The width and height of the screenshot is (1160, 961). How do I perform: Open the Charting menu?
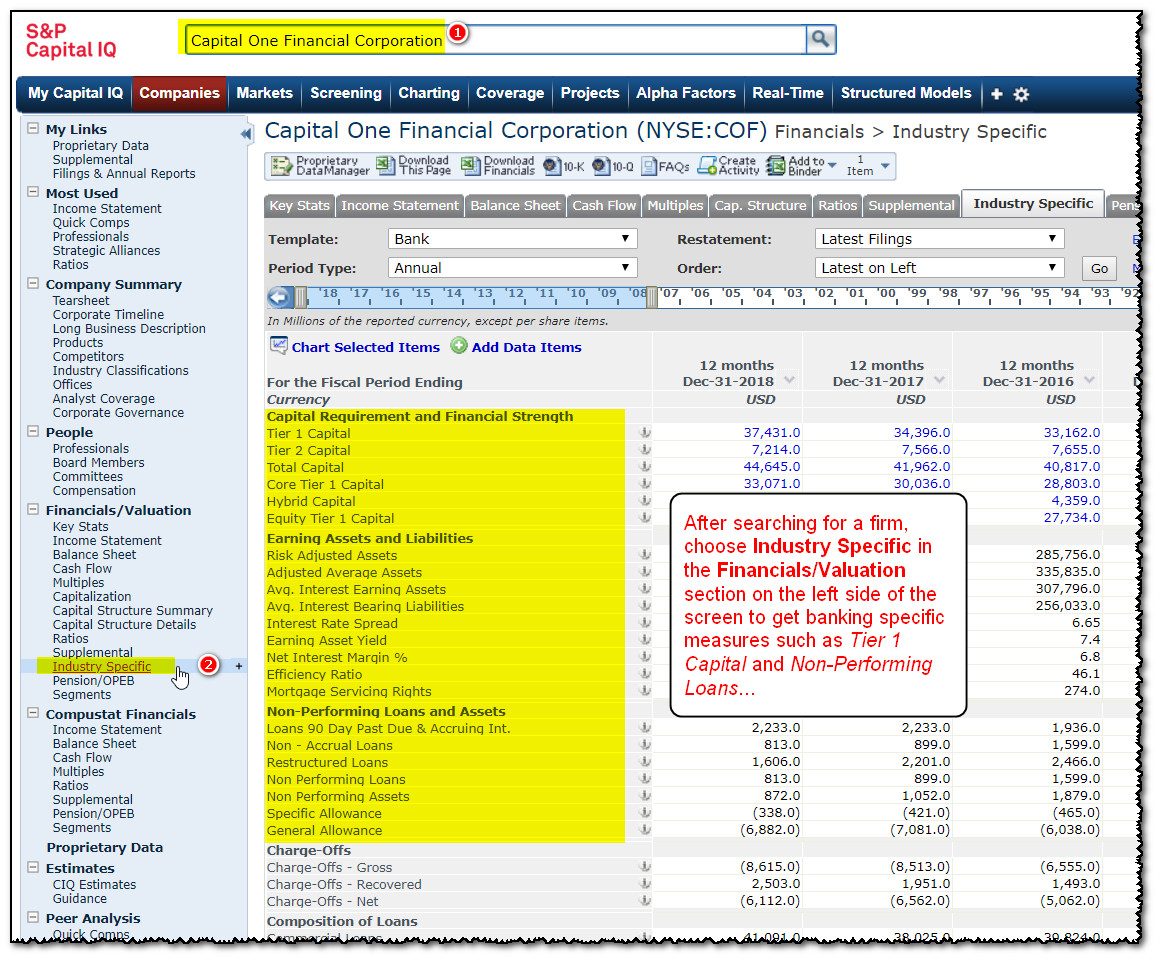pos(429,93)
